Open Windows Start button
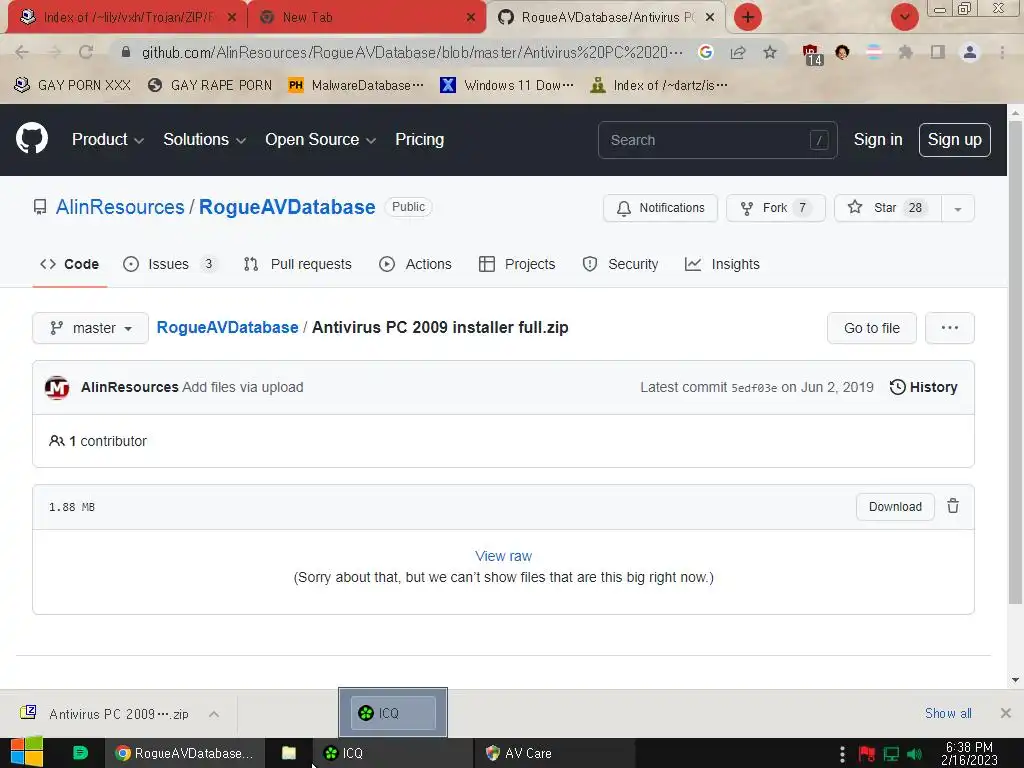Viewport: 1024px width, 768px height. coord(27,752)
